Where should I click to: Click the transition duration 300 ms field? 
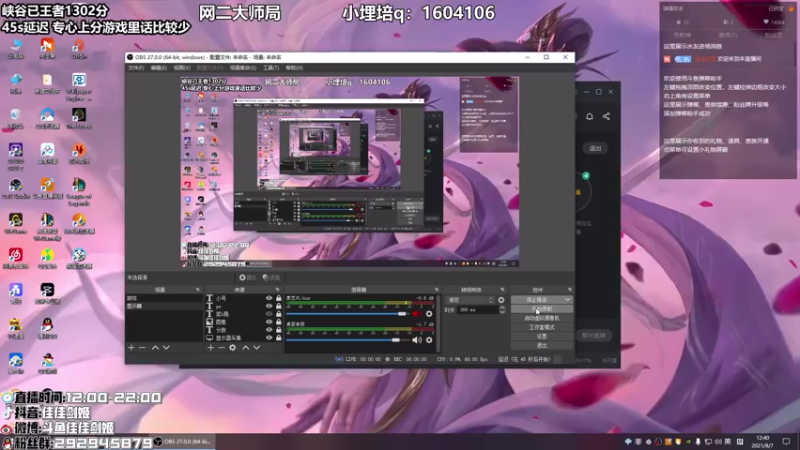pyautogui.click(x=478, y=310)
